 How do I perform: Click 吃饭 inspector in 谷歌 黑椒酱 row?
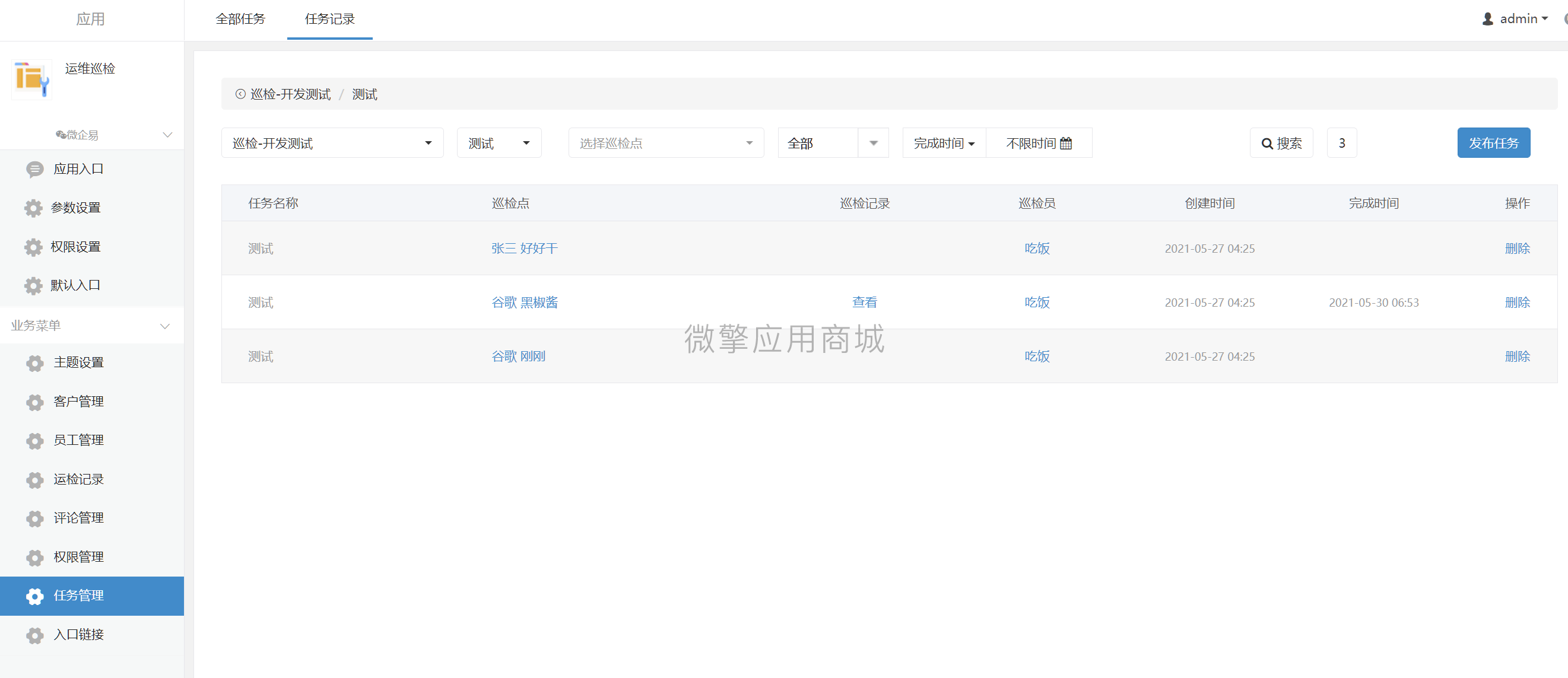1037,303
